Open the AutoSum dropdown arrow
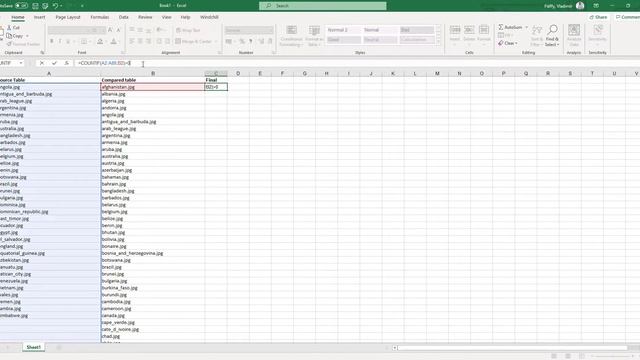The height and width of the screenshot is (360, 640). [527, 27]
